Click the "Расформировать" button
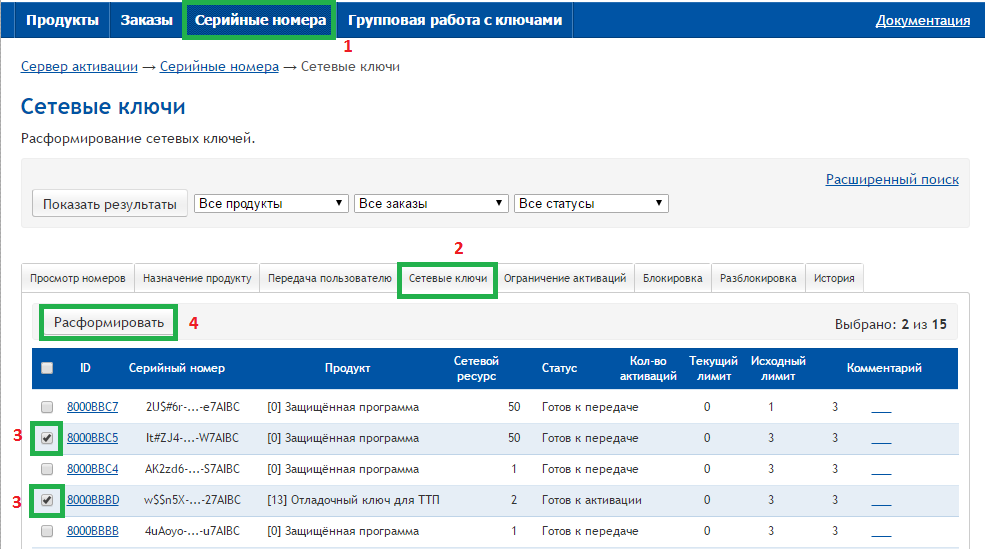This screenshot has width=985, height=549. 109,322
